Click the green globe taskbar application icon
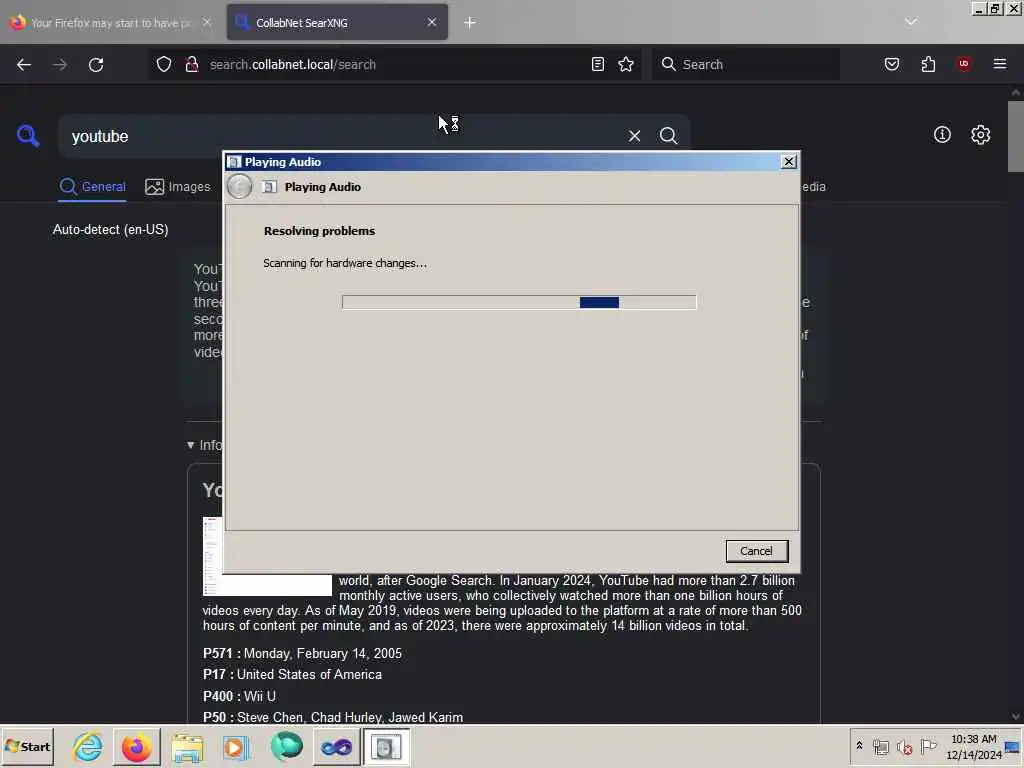This screenshot has width=1024, height=768. tap(286, 746)
